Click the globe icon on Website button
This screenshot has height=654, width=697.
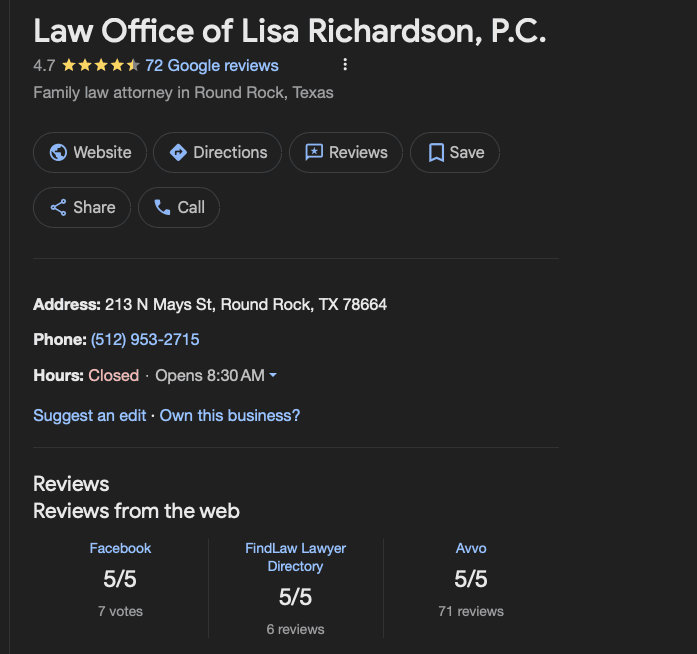(58, 153)
